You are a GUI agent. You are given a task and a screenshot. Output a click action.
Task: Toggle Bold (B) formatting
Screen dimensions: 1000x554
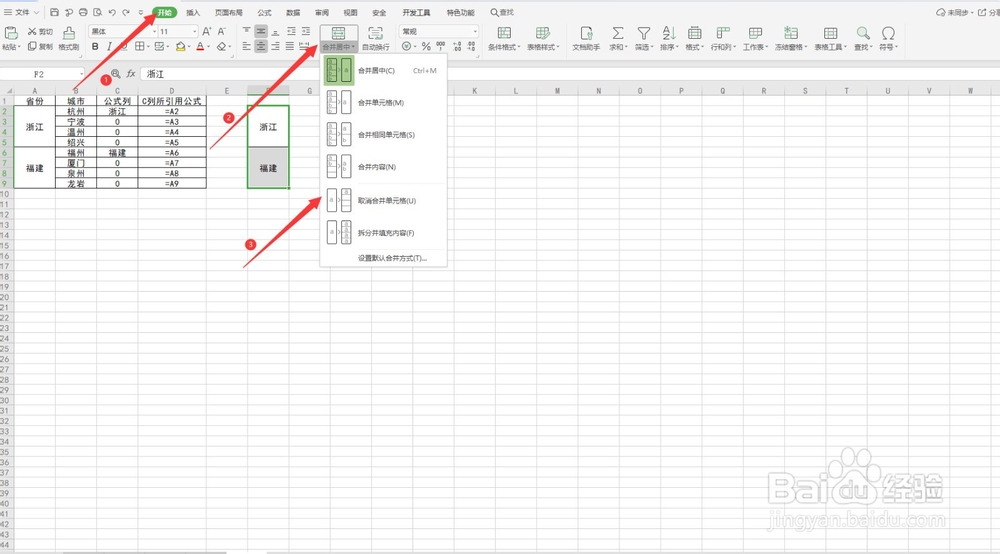point(95,47)
